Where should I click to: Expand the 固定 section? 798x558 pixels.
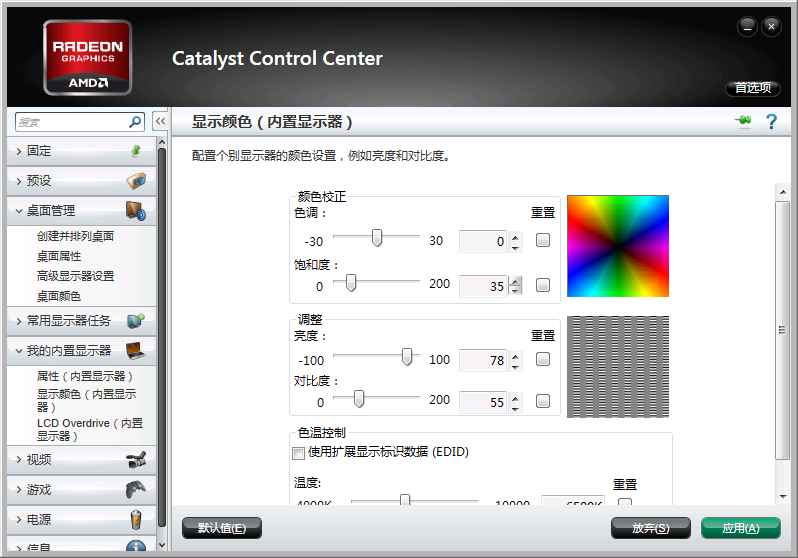pos(19,151)
